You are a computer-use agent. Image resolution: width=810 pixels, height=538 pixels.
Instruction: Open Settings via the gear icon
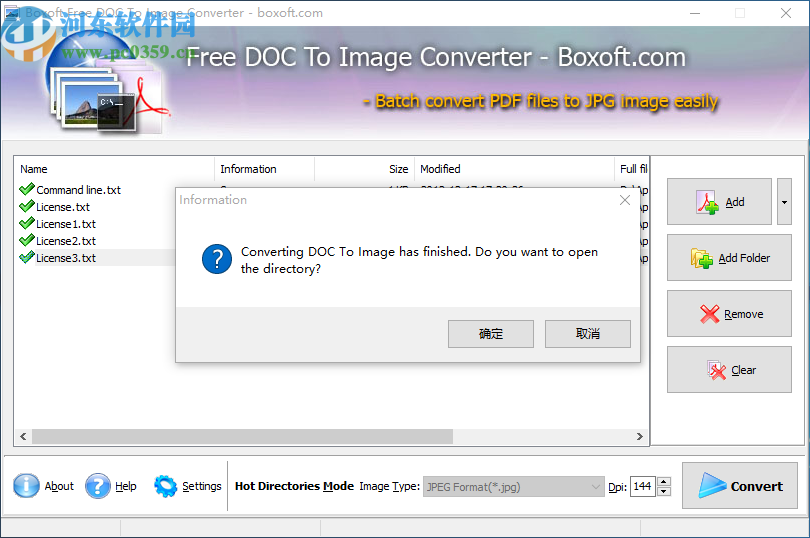click(x=165, y=486)
